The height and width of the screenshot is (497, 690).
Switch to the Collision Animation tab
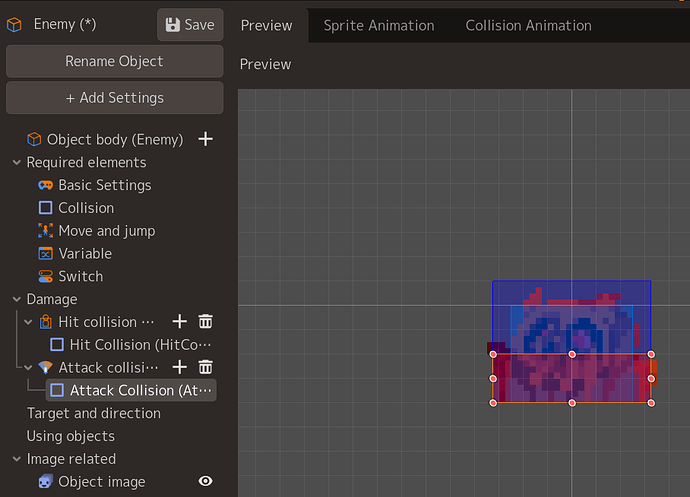[529, 26]
